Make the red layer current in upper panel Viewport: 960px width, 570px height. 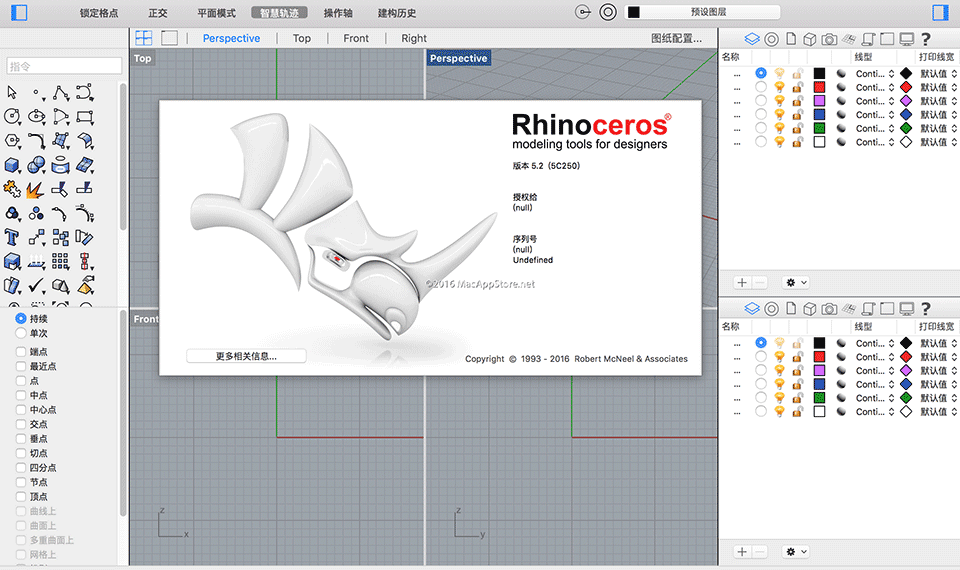click(760, 87)
